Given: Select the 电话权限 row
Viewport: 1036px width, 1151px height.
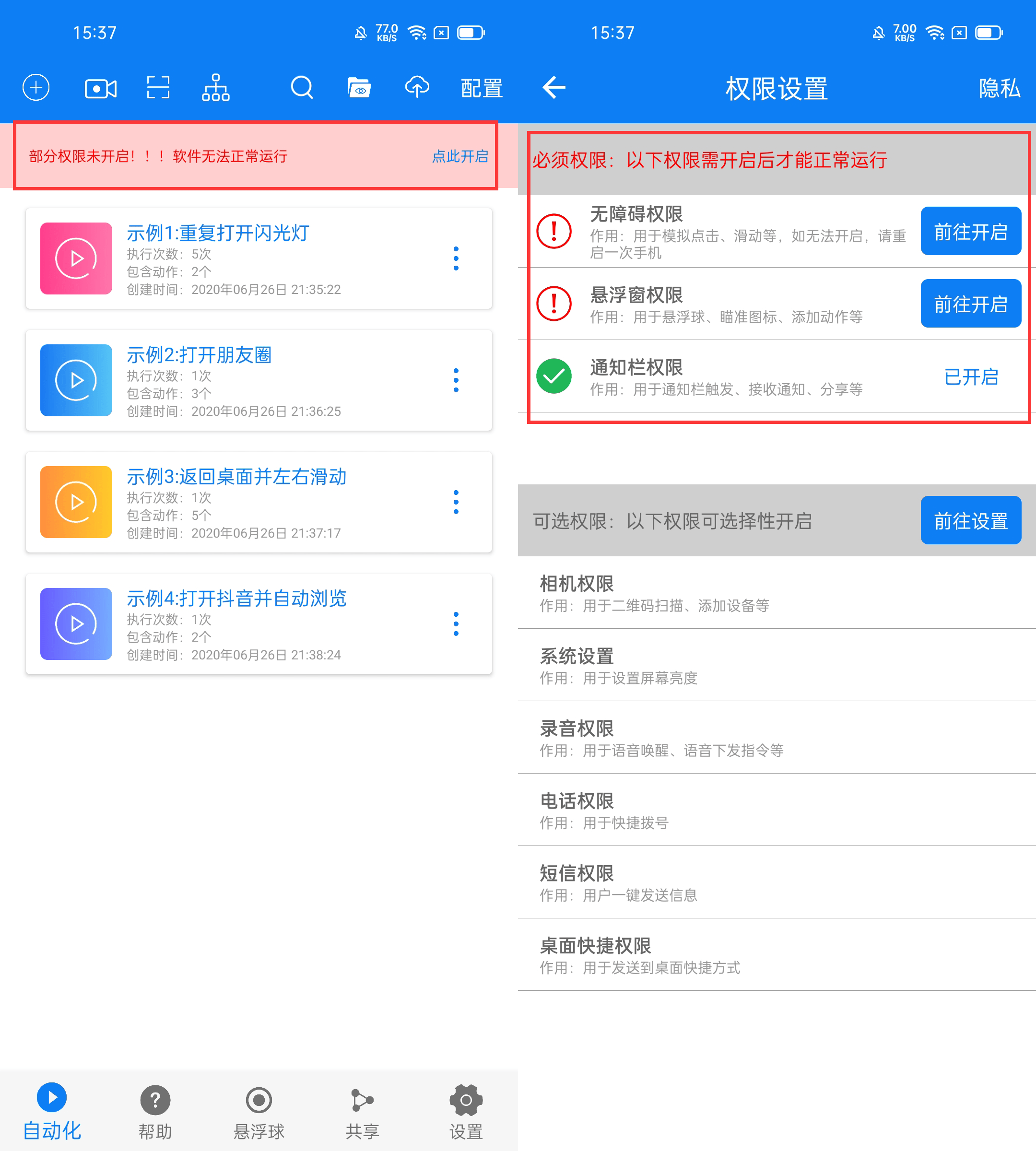Looking at the screenshot, I should (x=777, y=810).
